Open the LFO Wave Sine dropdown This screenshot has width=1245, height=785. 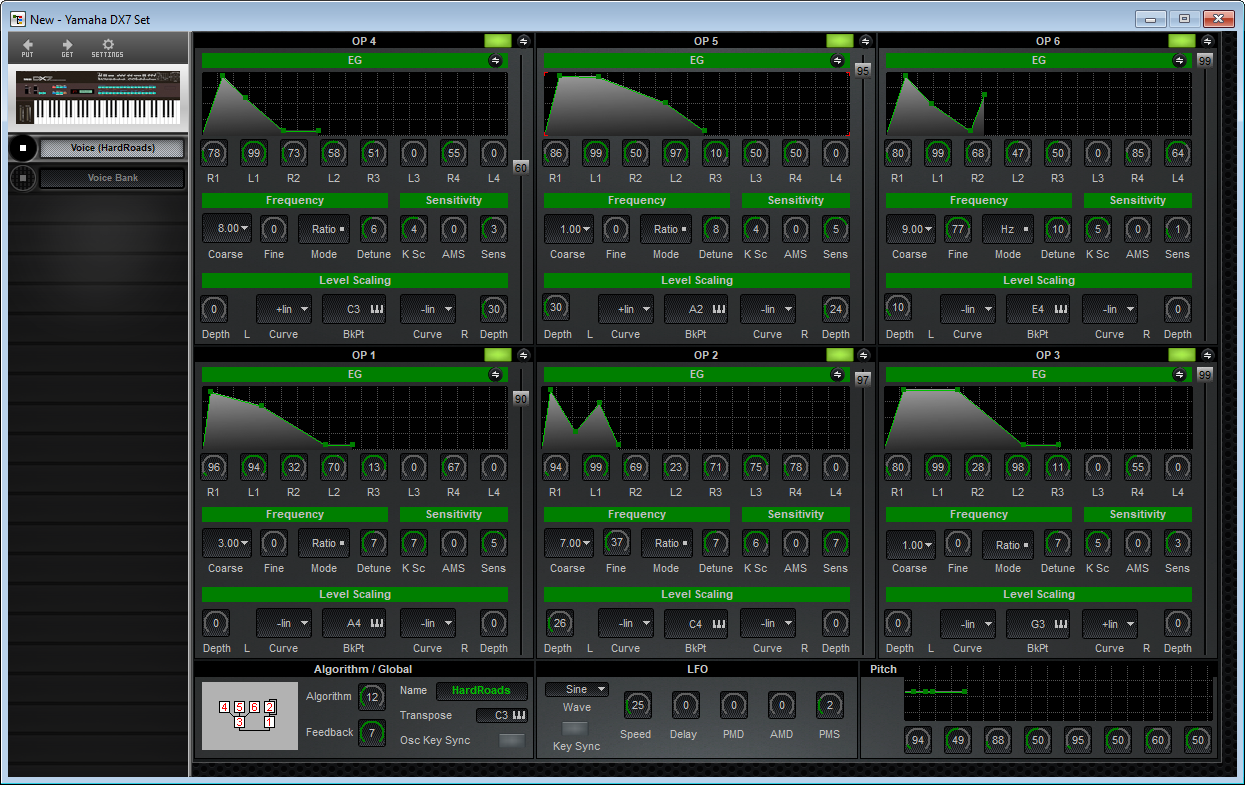pyautogui.click(x=577, y=689)
